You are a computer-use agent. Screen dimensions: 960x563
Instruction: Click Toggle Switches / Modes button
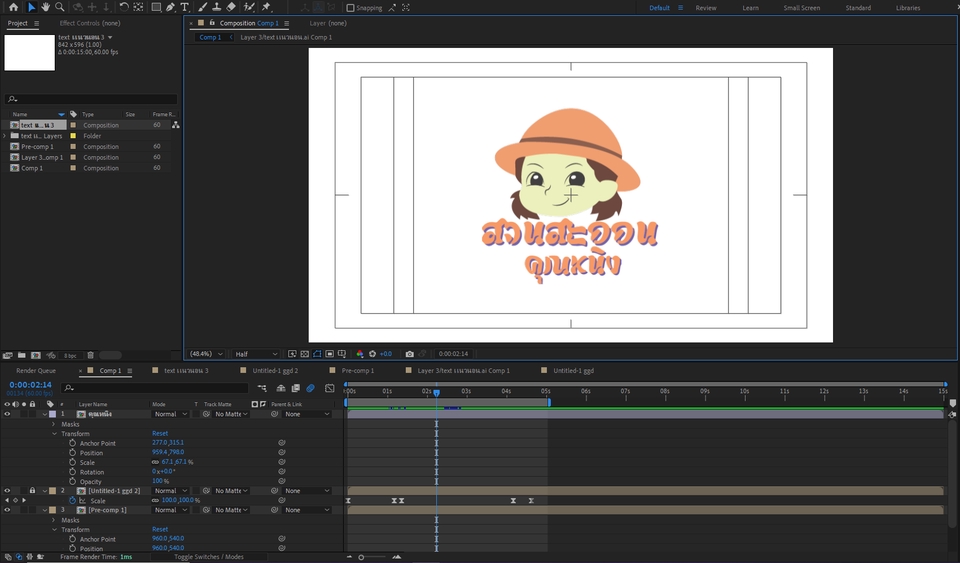coord(209,557)
